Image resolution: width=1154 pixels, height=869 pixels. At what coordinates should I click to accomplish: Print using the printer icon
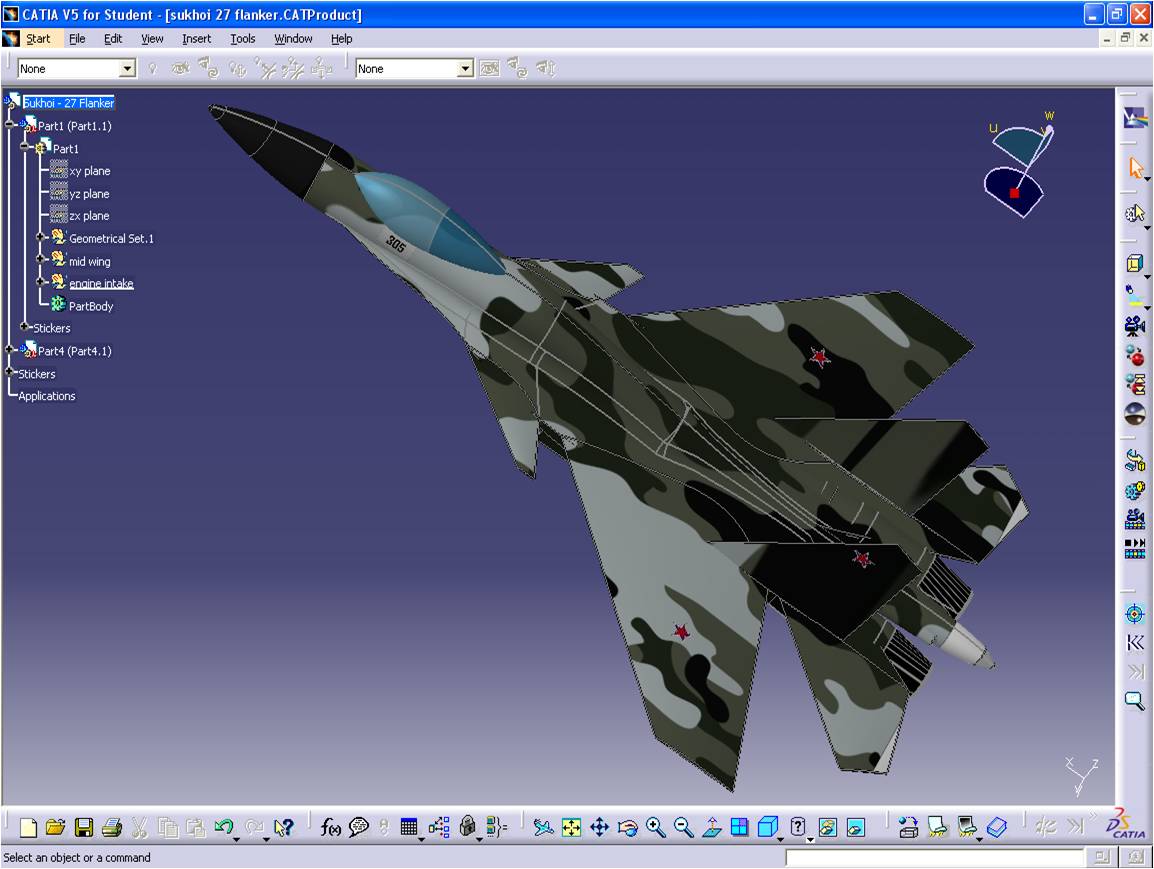[x=112, y=827]
